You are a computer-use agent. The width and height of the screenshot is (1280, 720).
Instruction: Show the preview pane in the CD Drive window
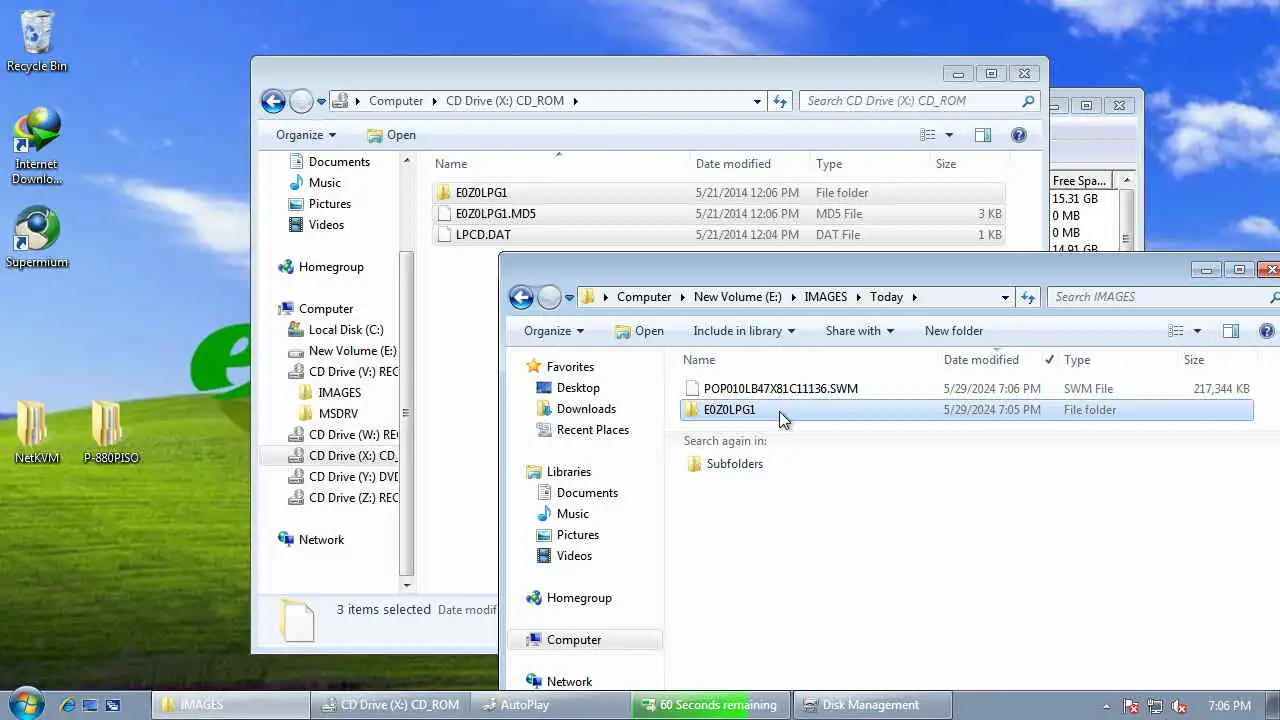pos(983,135)
